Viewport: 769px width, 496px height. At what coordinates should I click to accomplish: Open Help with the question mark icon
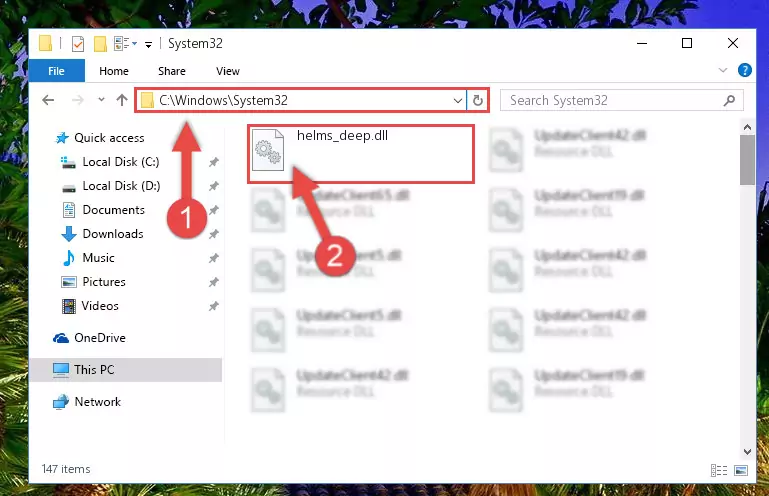click(744, 70)
